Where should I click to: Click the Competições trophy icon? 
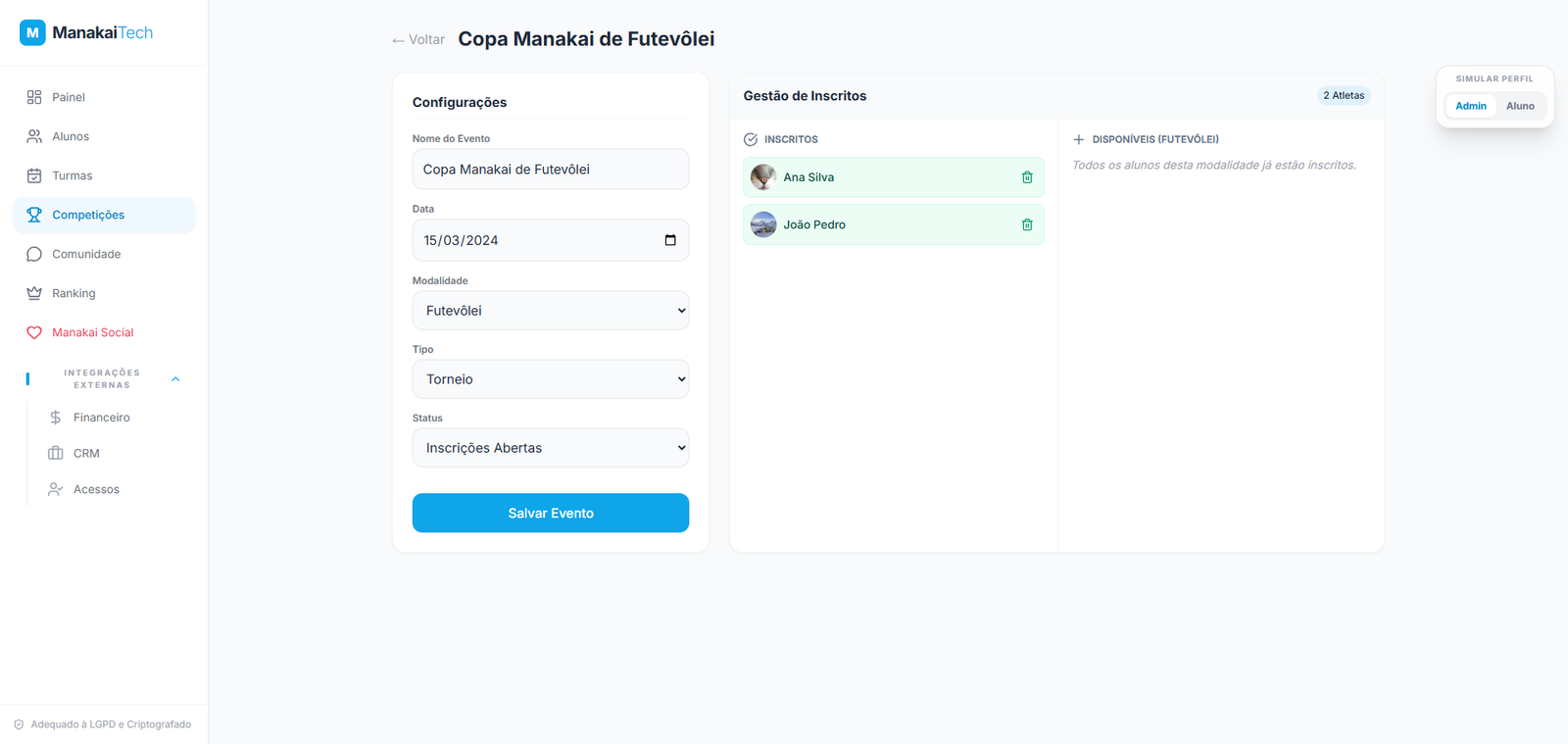click(x=34, y=215)
